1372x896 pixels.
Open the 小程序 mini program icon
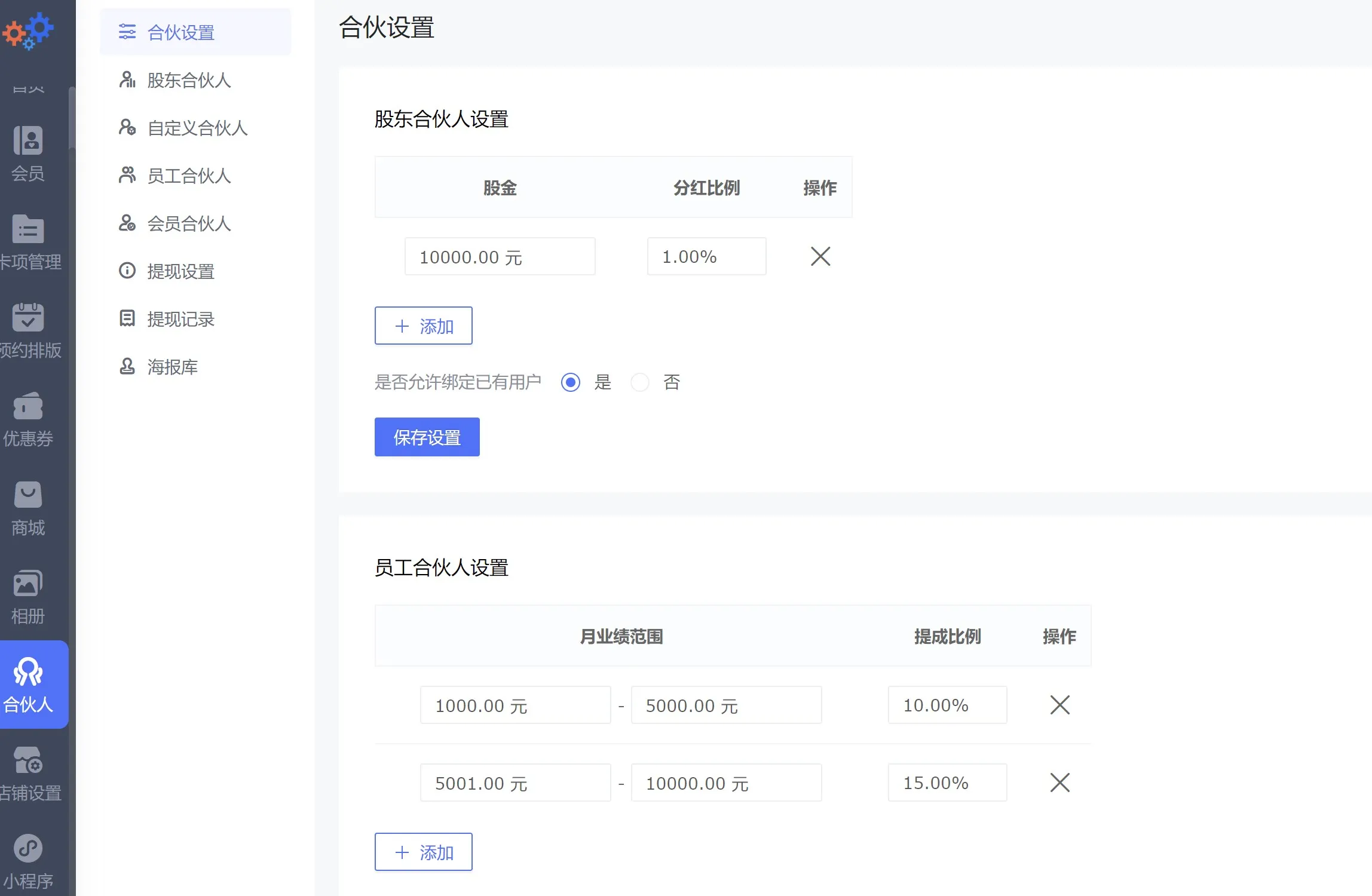coord(28,848)
